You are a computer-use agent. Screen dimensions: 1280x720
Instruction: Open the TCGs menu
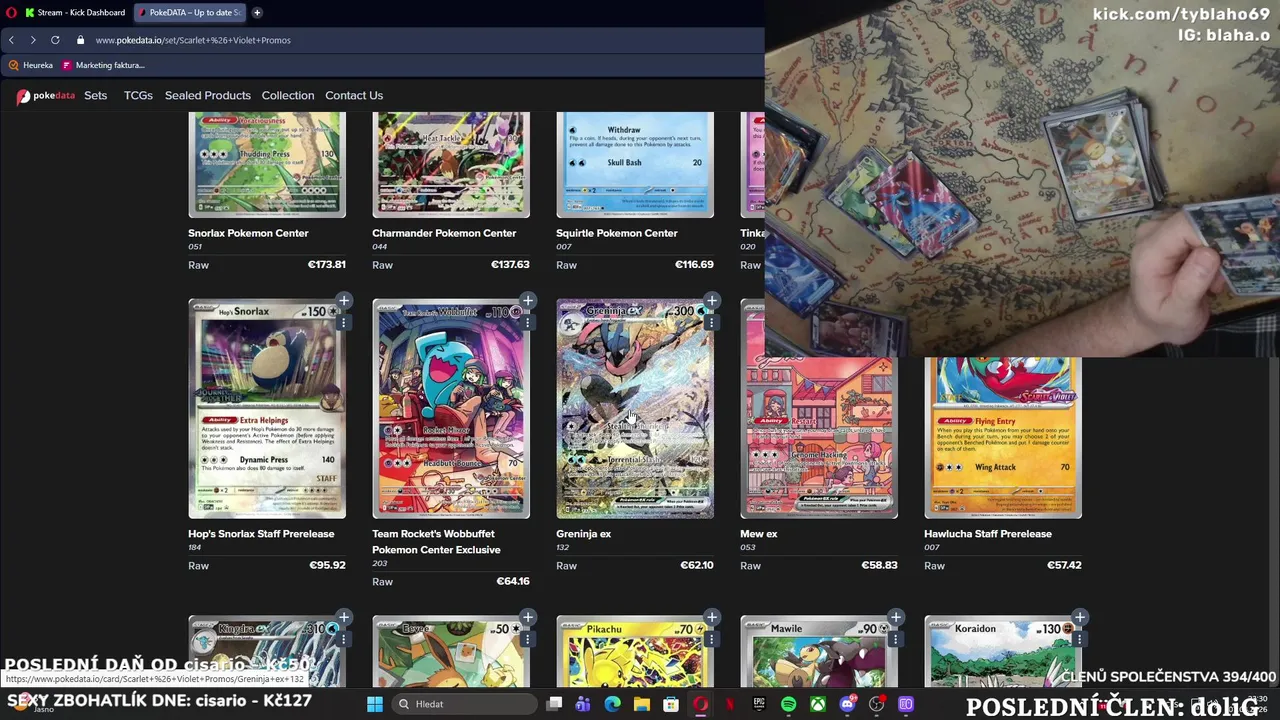(x=138, y=96)
